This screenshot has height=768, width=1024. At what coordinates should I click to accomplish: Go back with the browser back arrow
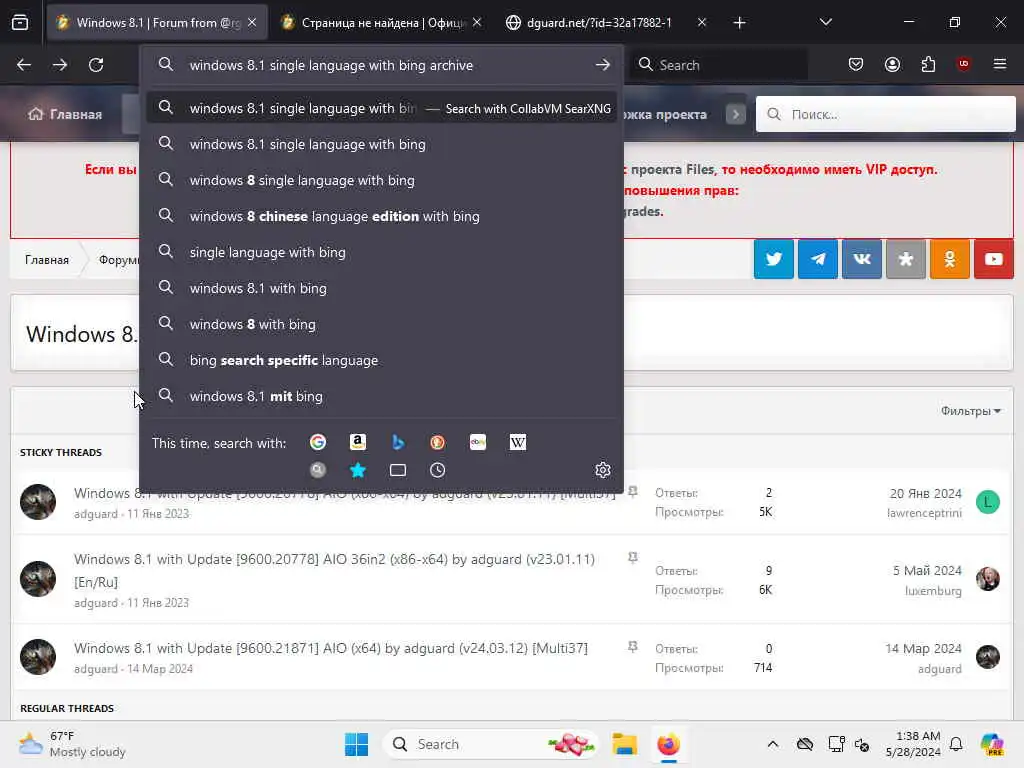pyautogui.click(x=24, y=65)
